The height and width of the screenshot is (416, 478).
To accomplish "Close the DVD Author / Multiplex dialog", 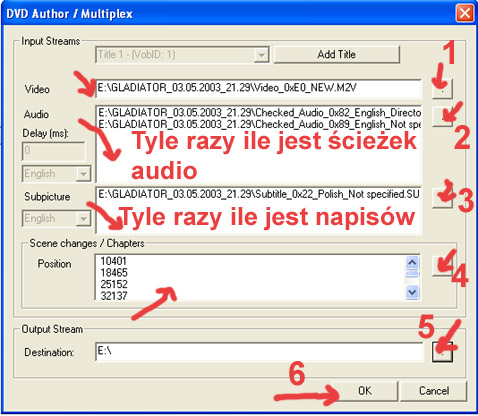I will pos(465,14).
